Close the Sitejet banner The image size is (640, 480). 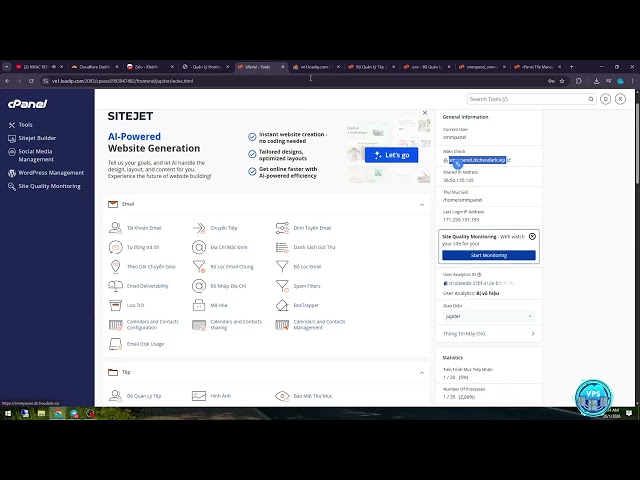(425, 113)
